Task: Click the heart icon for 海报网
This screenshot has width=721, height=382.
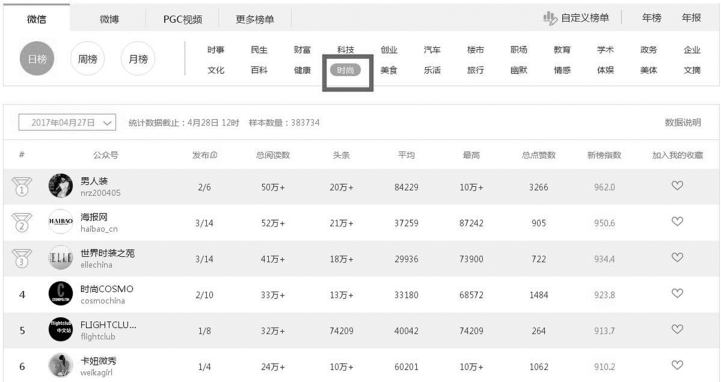Action: tap(677, 221)
